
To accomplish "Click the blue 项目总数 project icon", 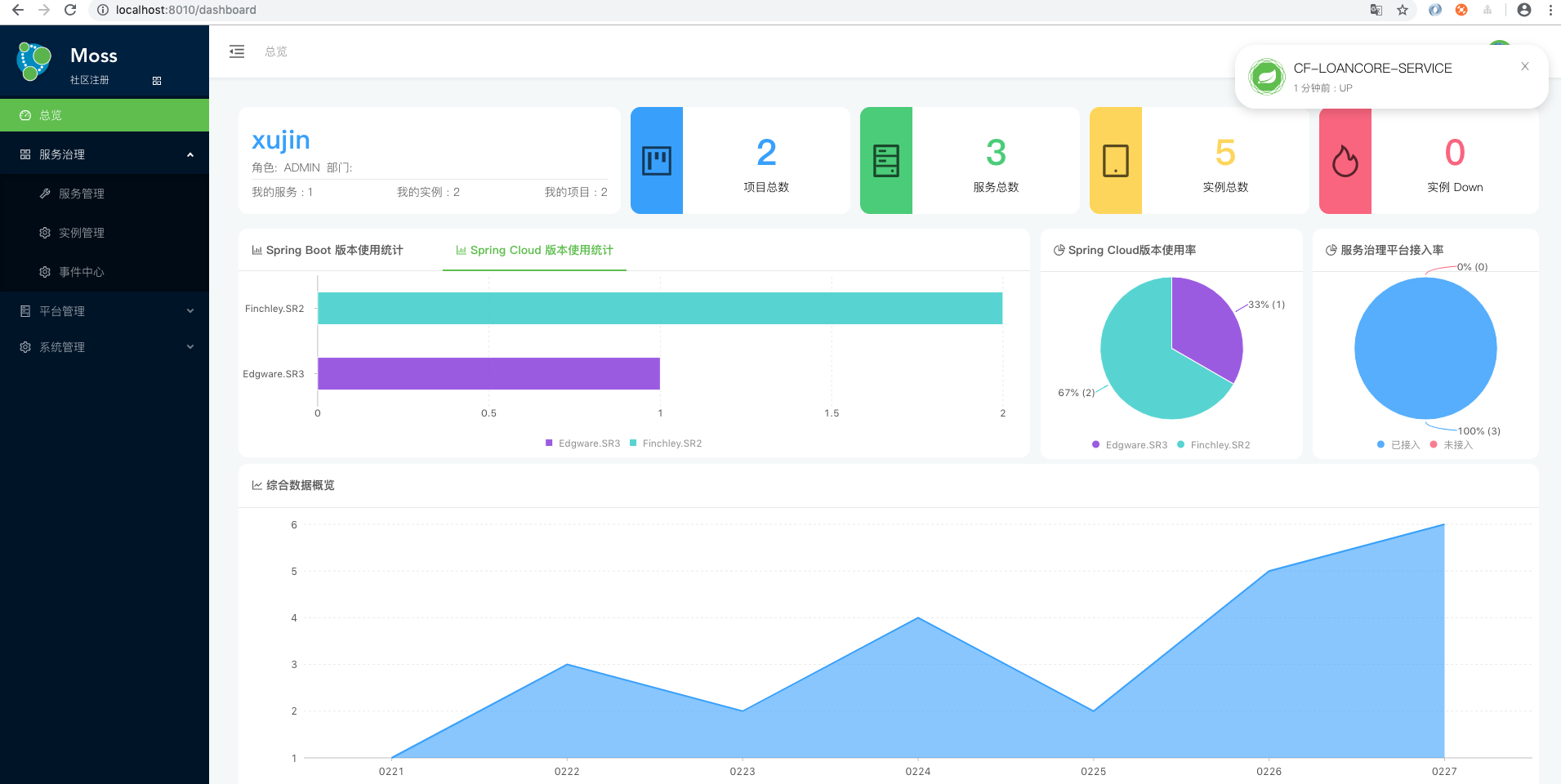I will (x=656, y=160).
